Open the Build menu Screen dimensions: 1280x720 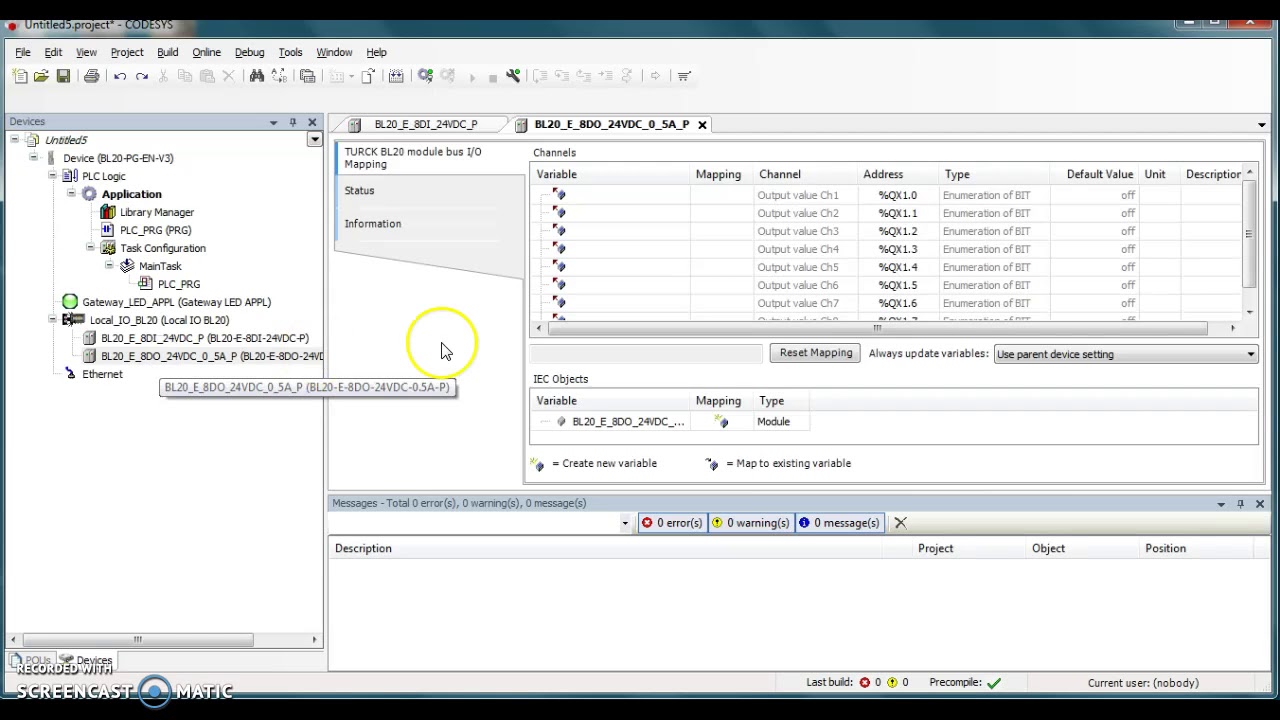[167, 52]
